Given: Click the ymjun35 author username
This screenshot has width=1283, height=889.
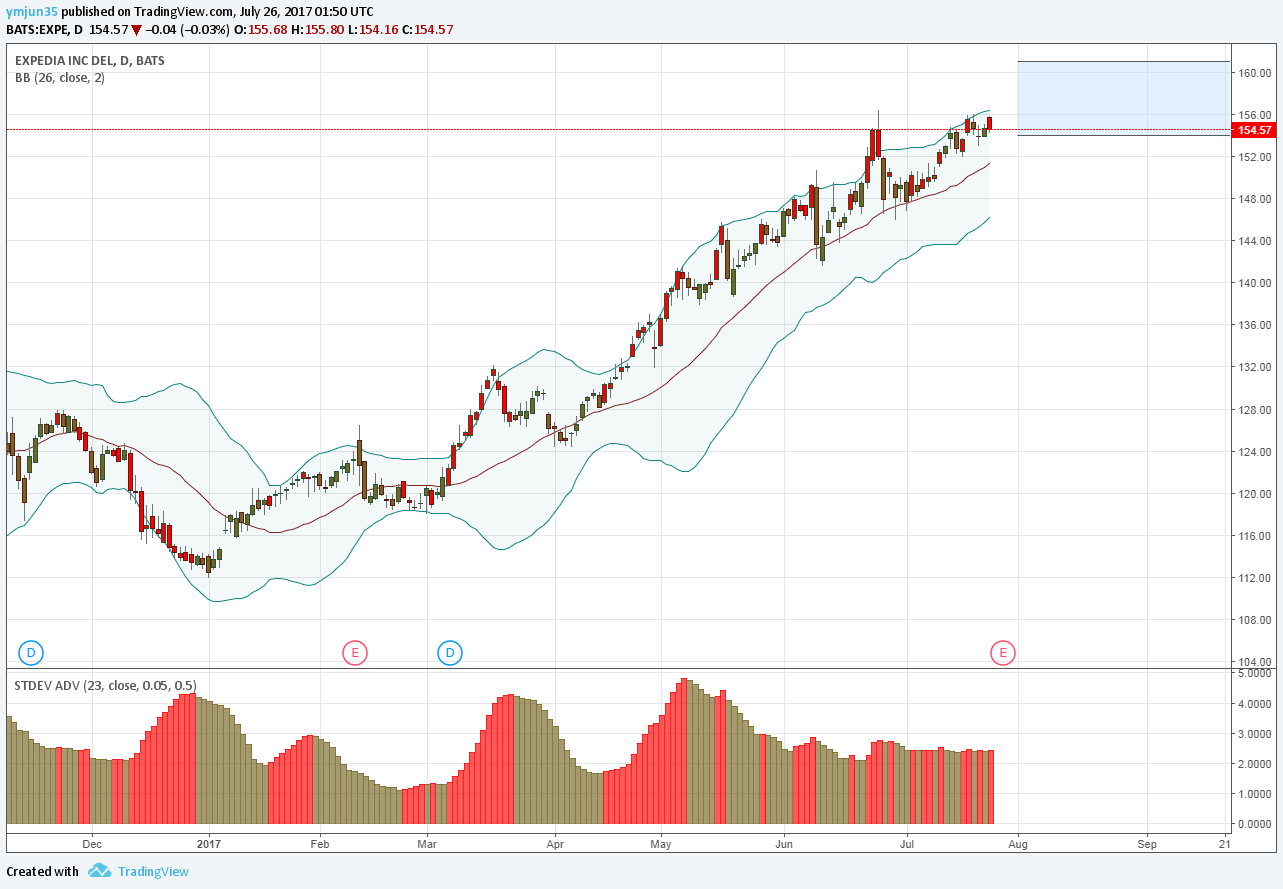Looking at the screenshot, I should 31,12.
